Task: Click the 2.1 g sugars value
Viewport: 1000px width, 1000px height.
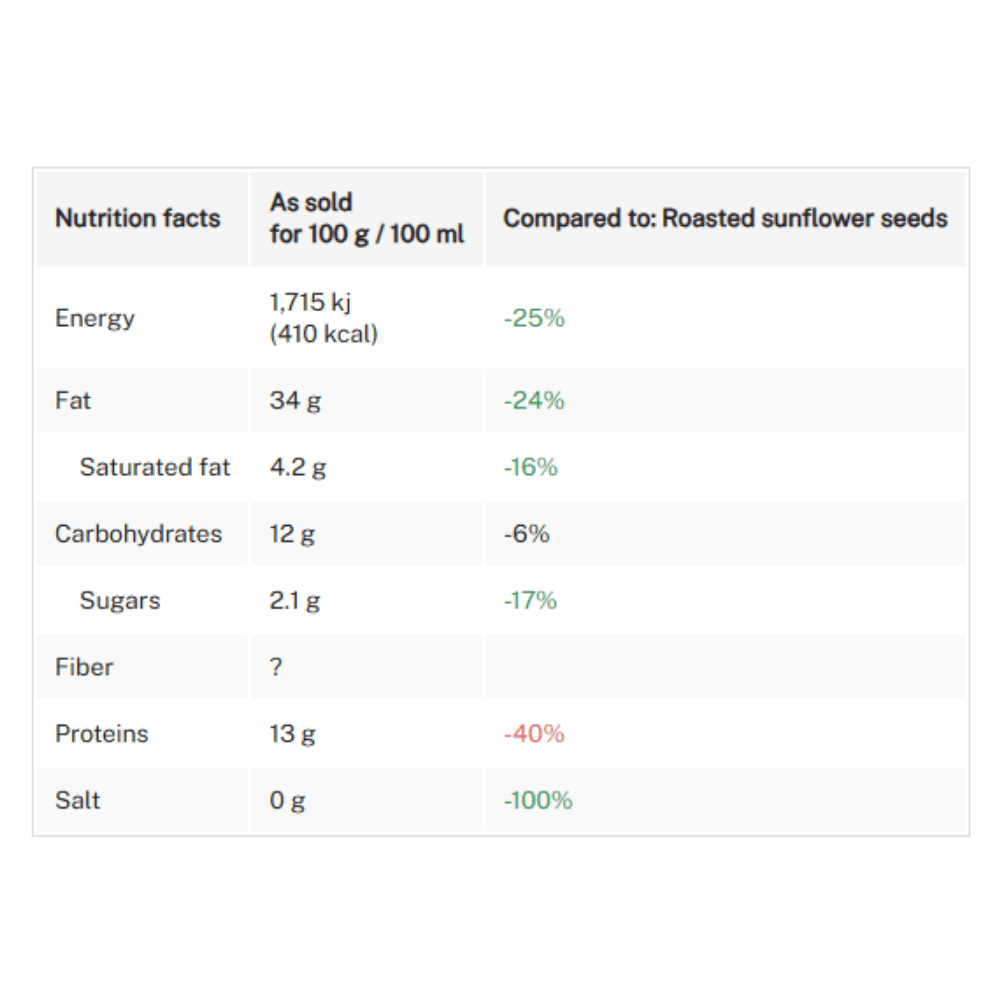Action: pyautogui.click(x=295, y=601)
